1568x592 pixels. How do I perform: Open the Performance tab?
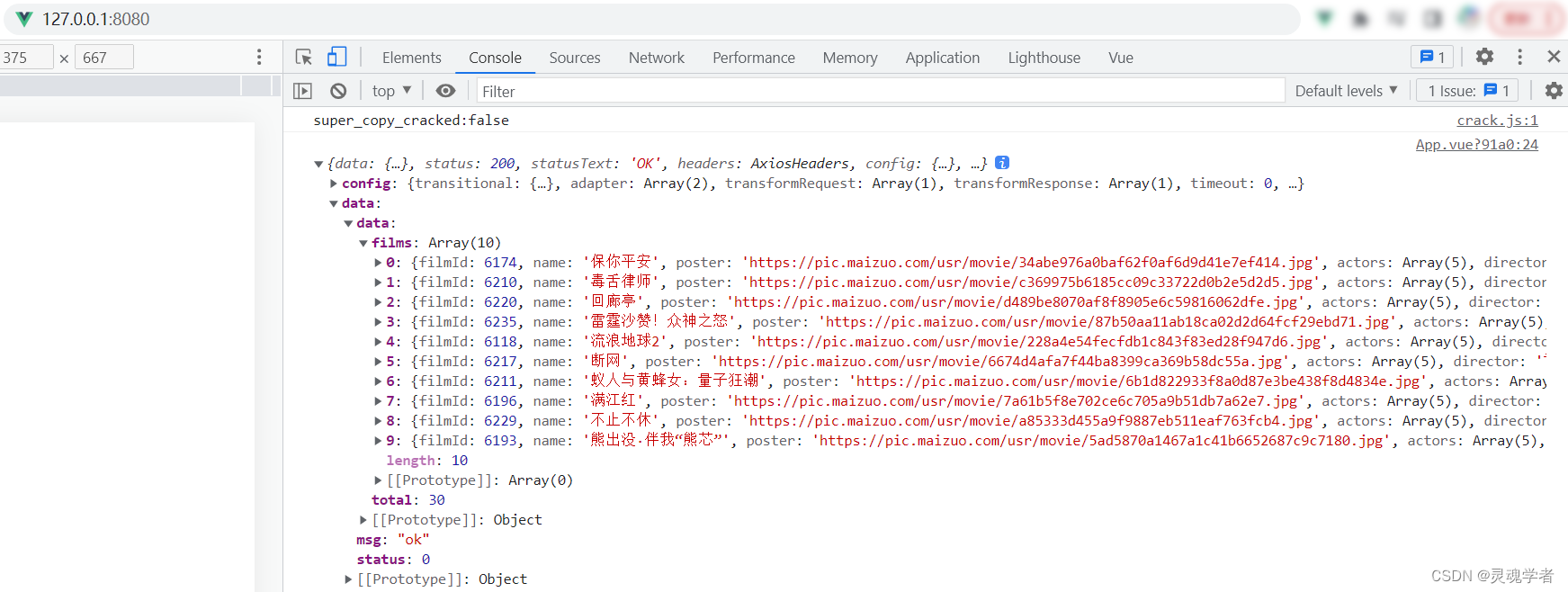(x=754, y=58)
